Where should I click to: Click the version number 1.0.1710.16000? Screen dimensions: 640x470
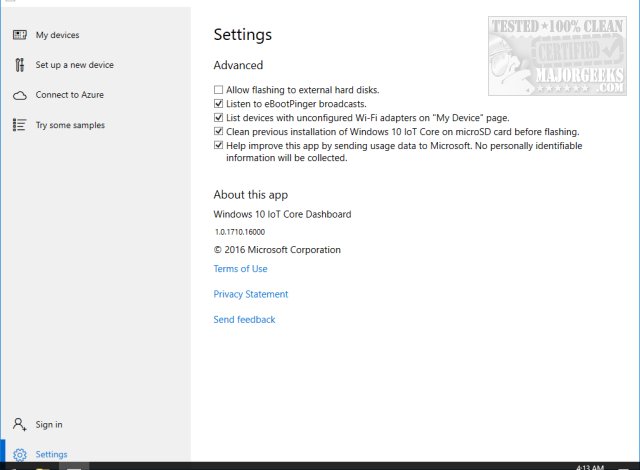240,232
